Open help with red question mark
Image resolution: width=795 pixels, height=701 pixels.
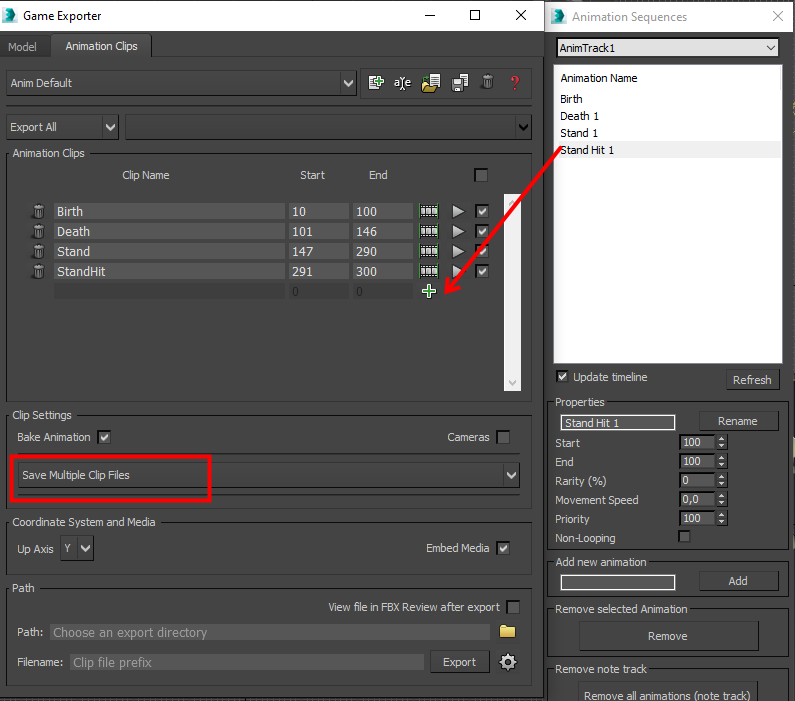[515, 82]
